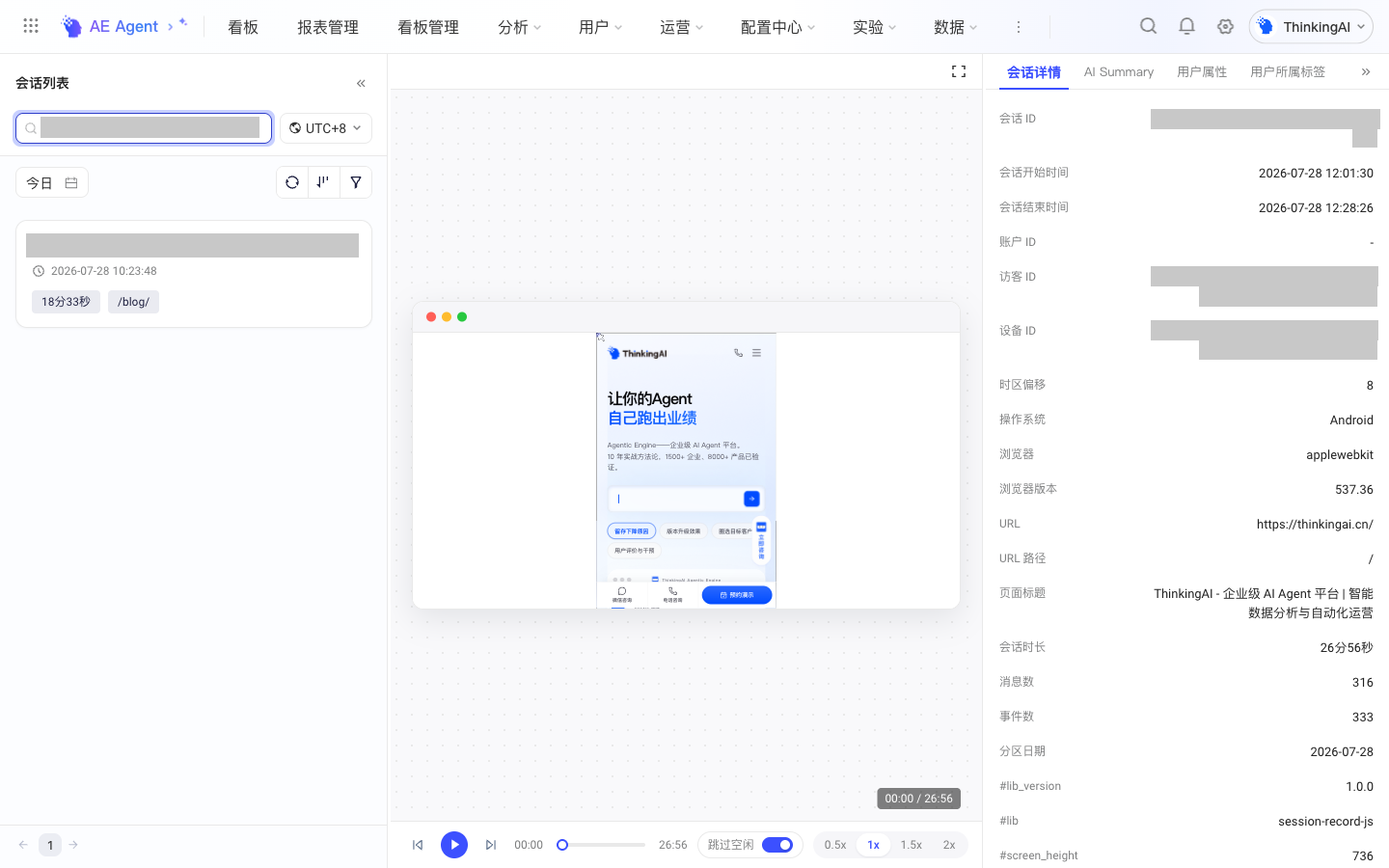Set playback speed to 1x
The width and height of the screenshot is (1389, 868).
[873, 845]
